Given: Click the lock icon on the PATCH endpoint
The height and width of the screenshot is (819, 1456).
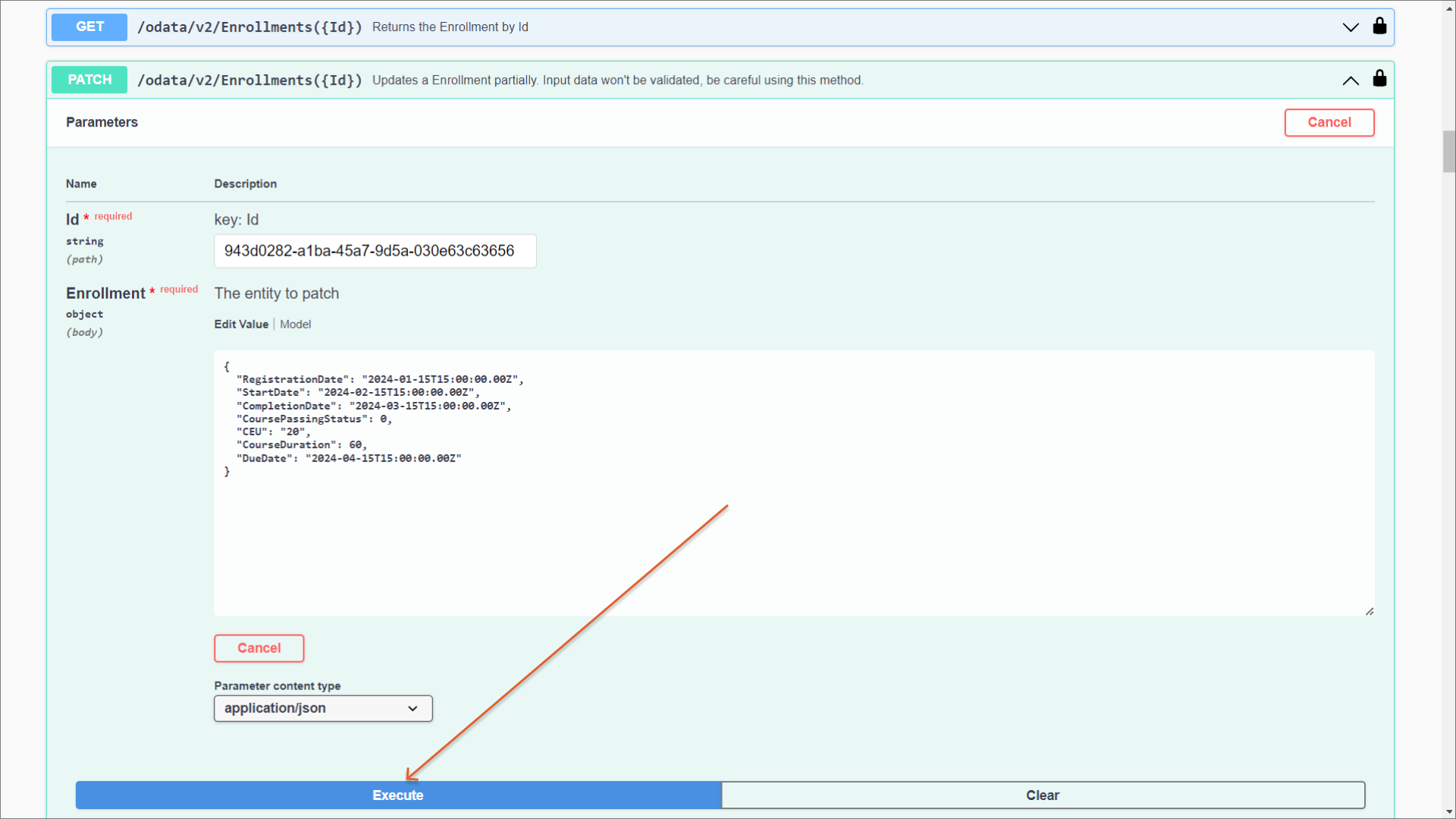Looking at the screenshot, I should [x=1379, y=79].
